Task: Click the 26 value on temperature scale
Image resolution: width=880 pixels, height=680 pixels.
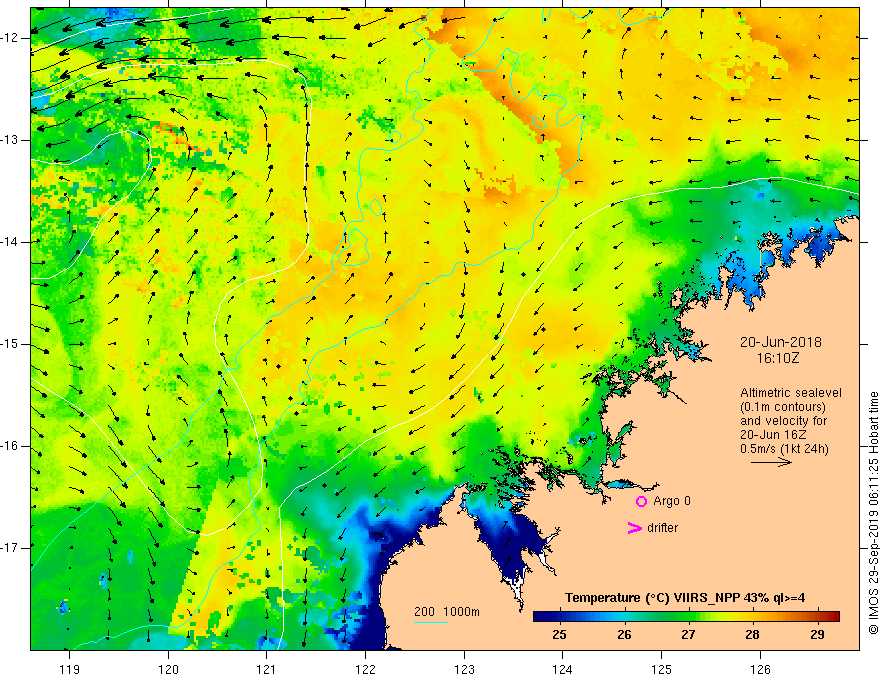Action: 624,635
